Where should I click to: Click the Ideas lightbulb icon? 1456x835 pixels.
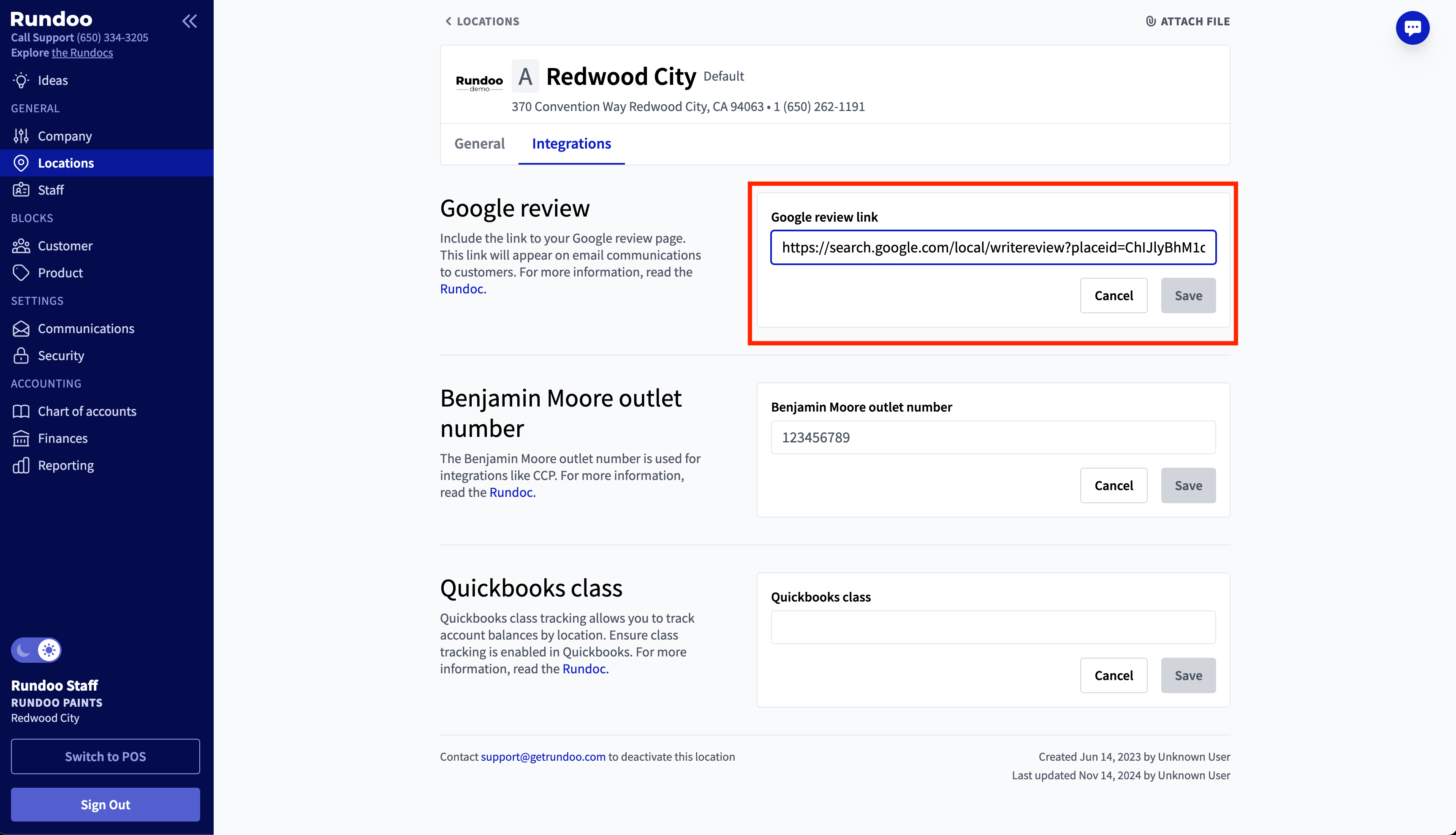[21, 80]
